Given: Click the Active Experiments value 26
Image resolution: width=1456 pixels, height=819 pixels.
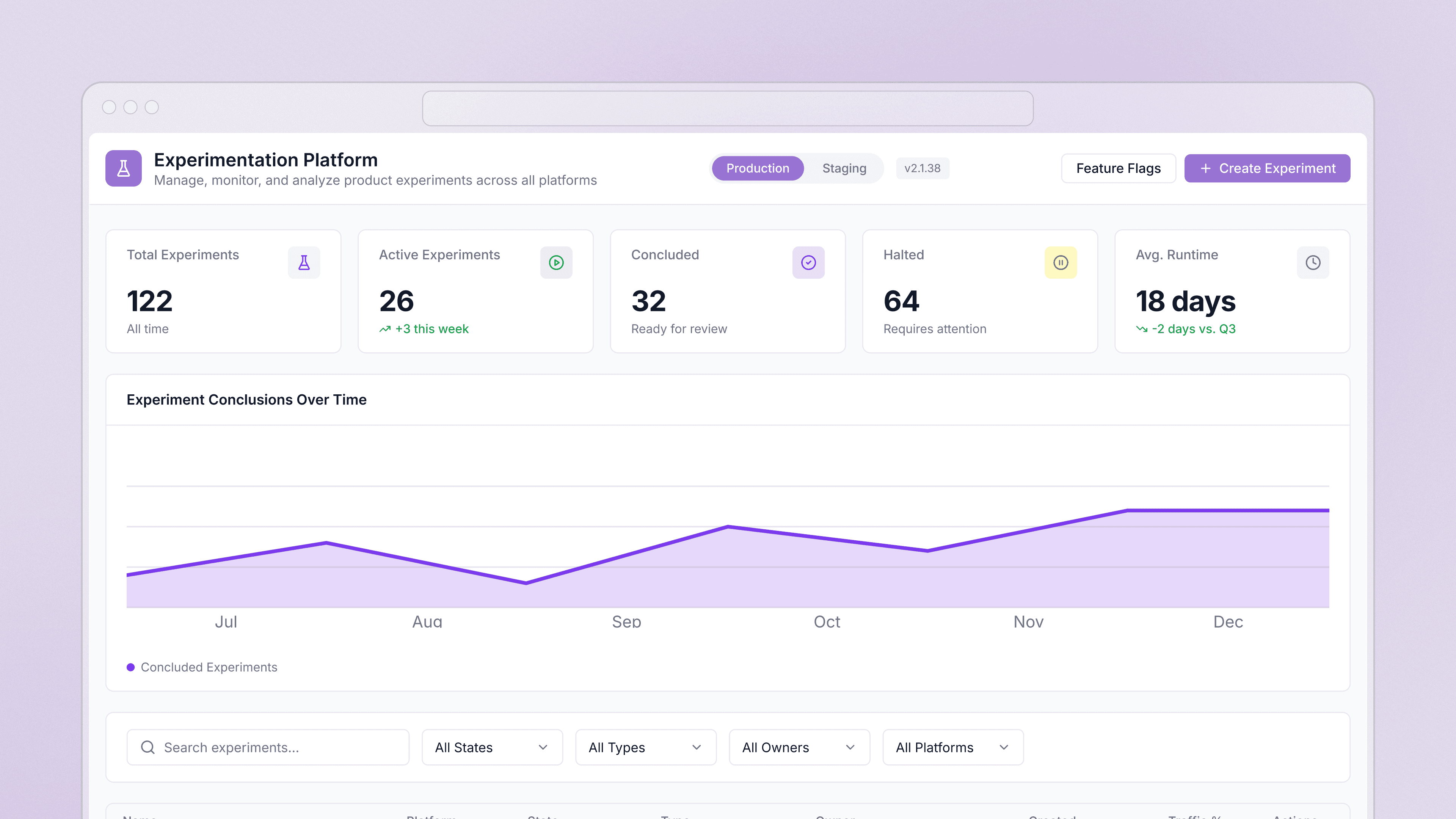Looking at the screenshot, I should point(396,301).
